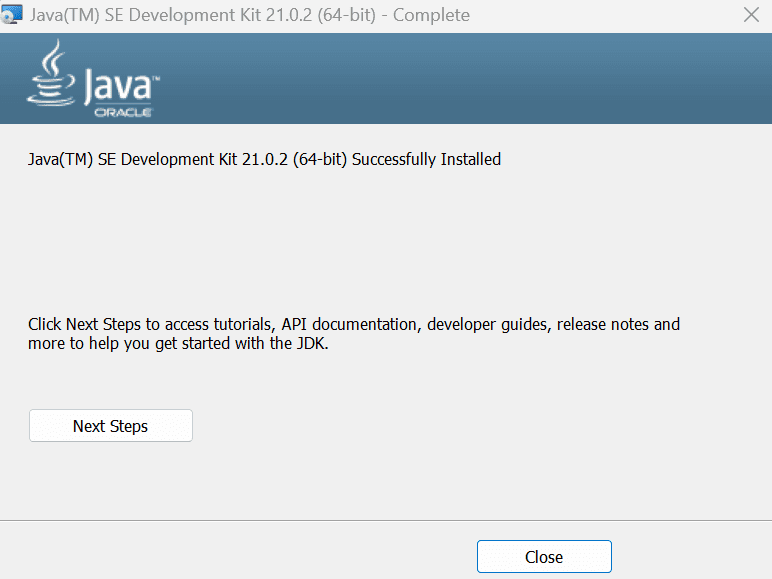Open Next Steps for tutorials and documentation
The width and height of the screenshot is (772, 579).
110,426
